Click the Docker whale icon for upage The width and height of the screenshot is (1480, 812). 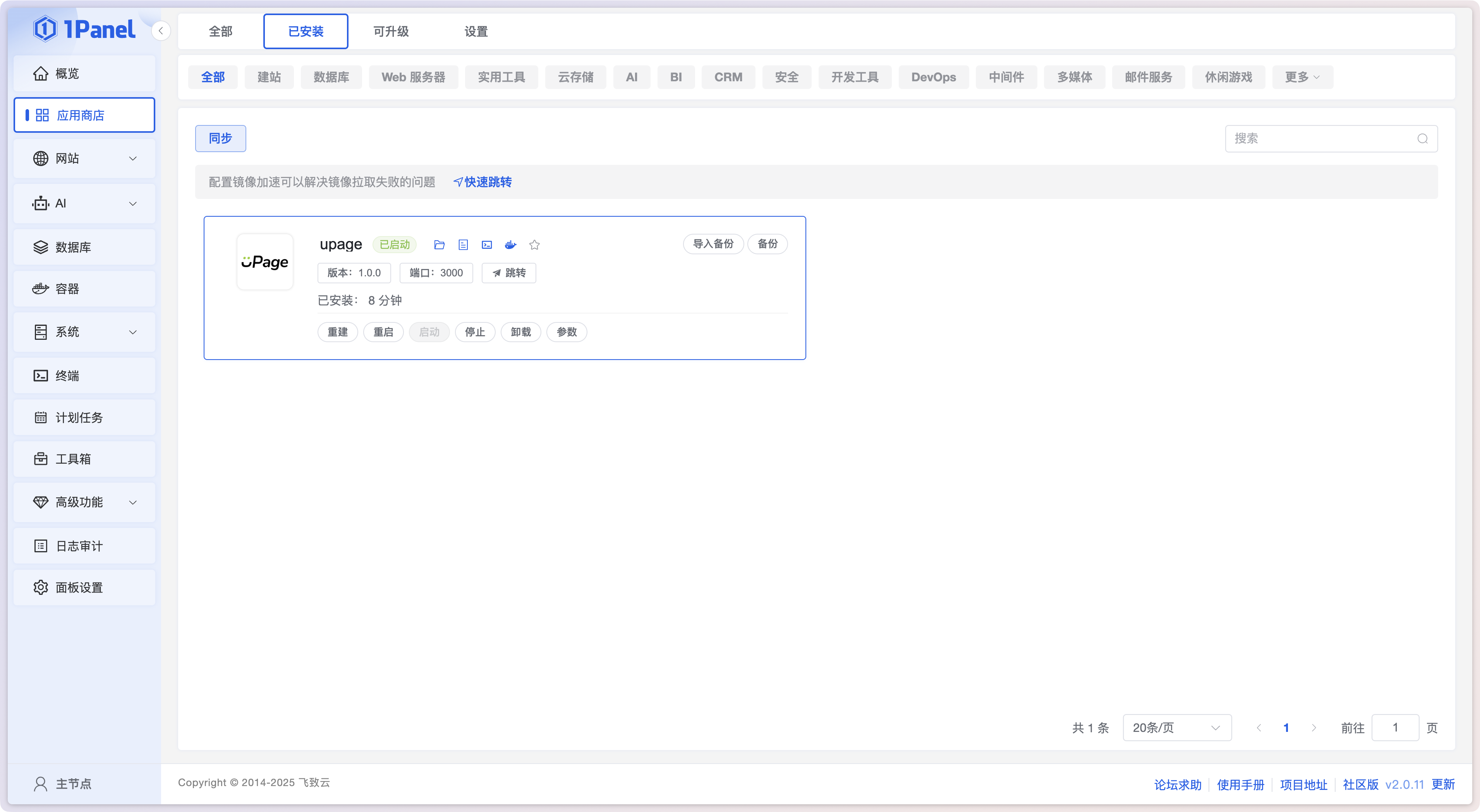(510, 245)
